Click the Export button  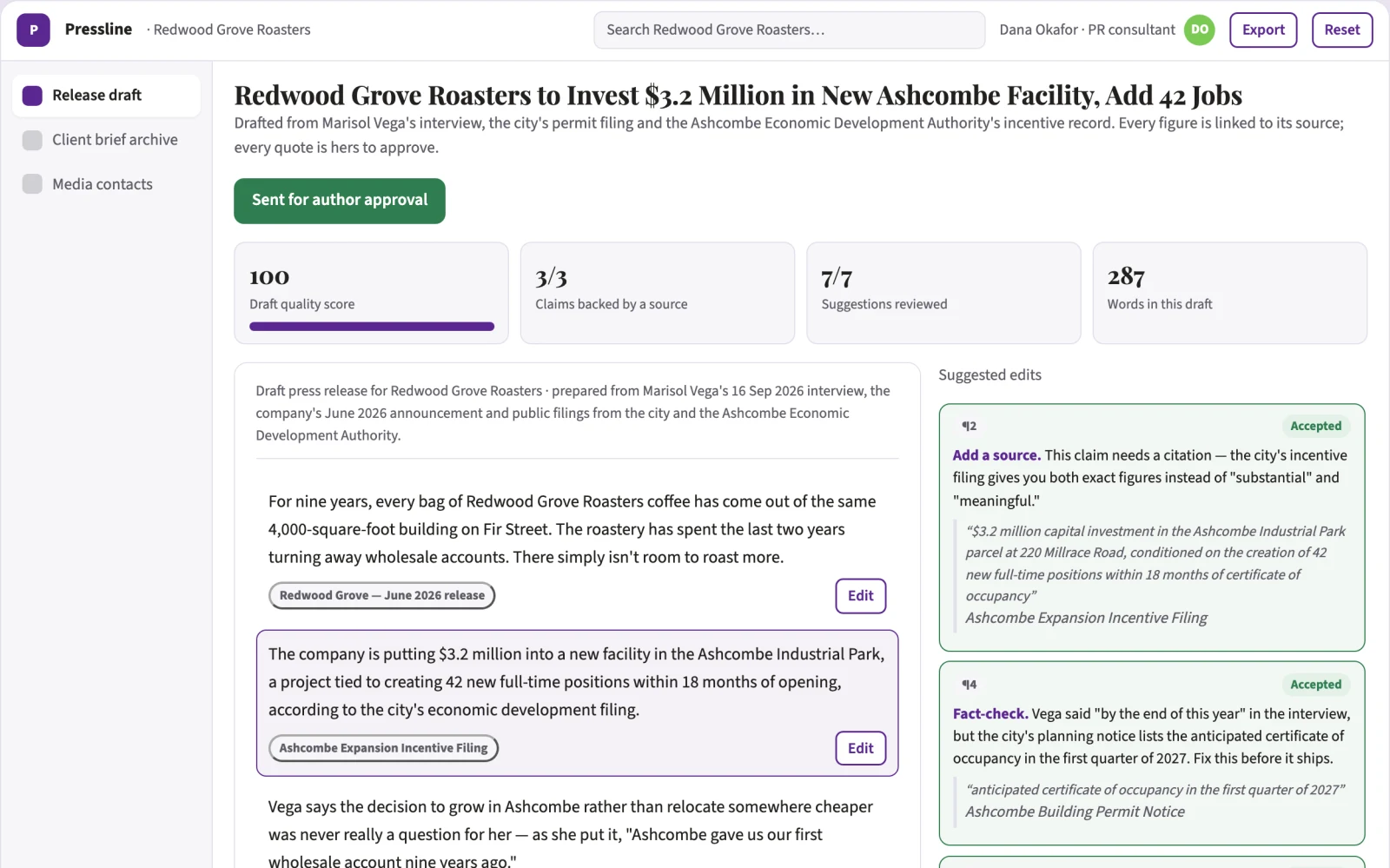[x=1263, y=30]
